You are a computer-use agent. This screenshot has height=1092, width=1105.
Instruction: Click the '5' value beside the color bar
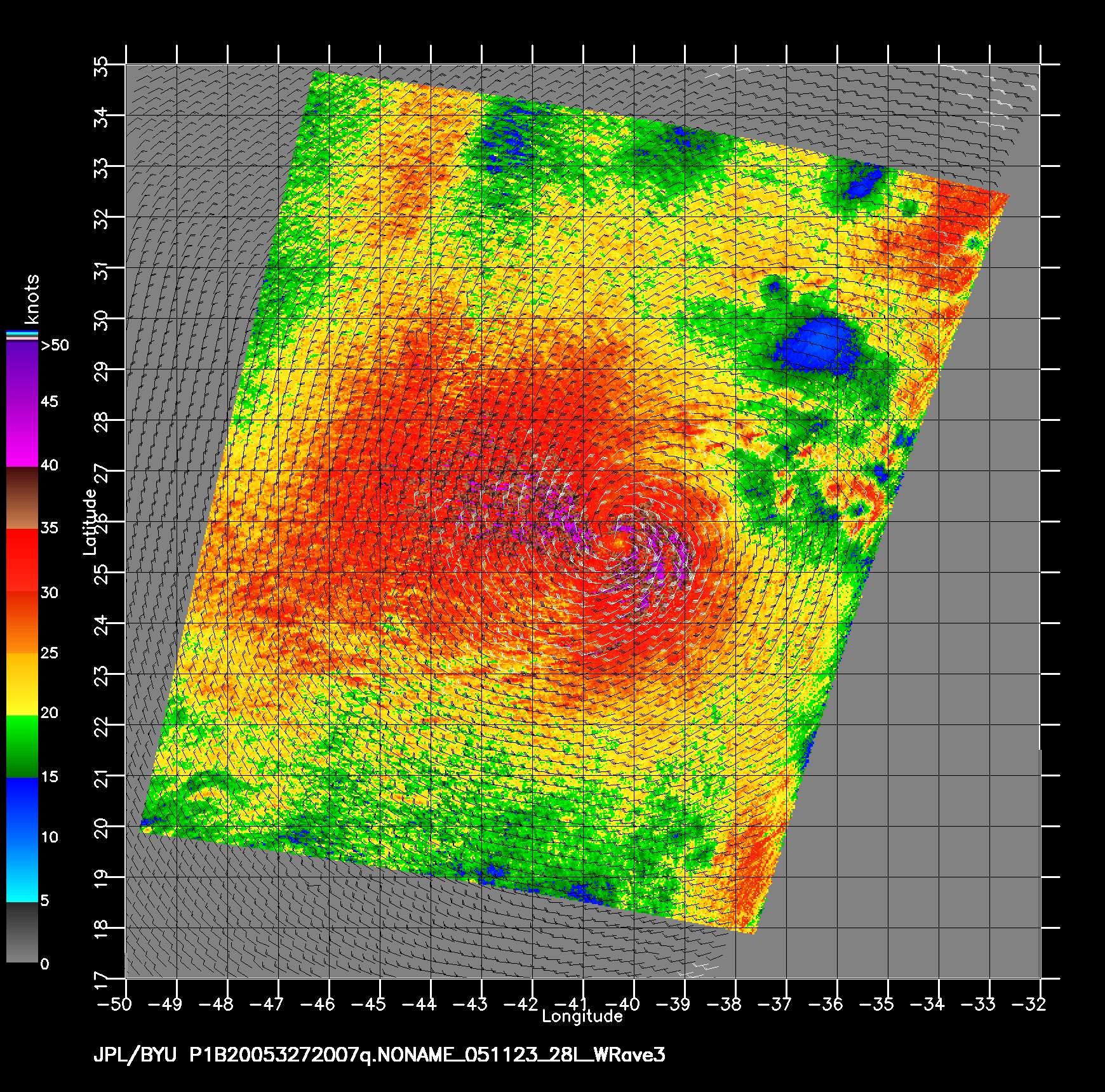click(44, 900)
